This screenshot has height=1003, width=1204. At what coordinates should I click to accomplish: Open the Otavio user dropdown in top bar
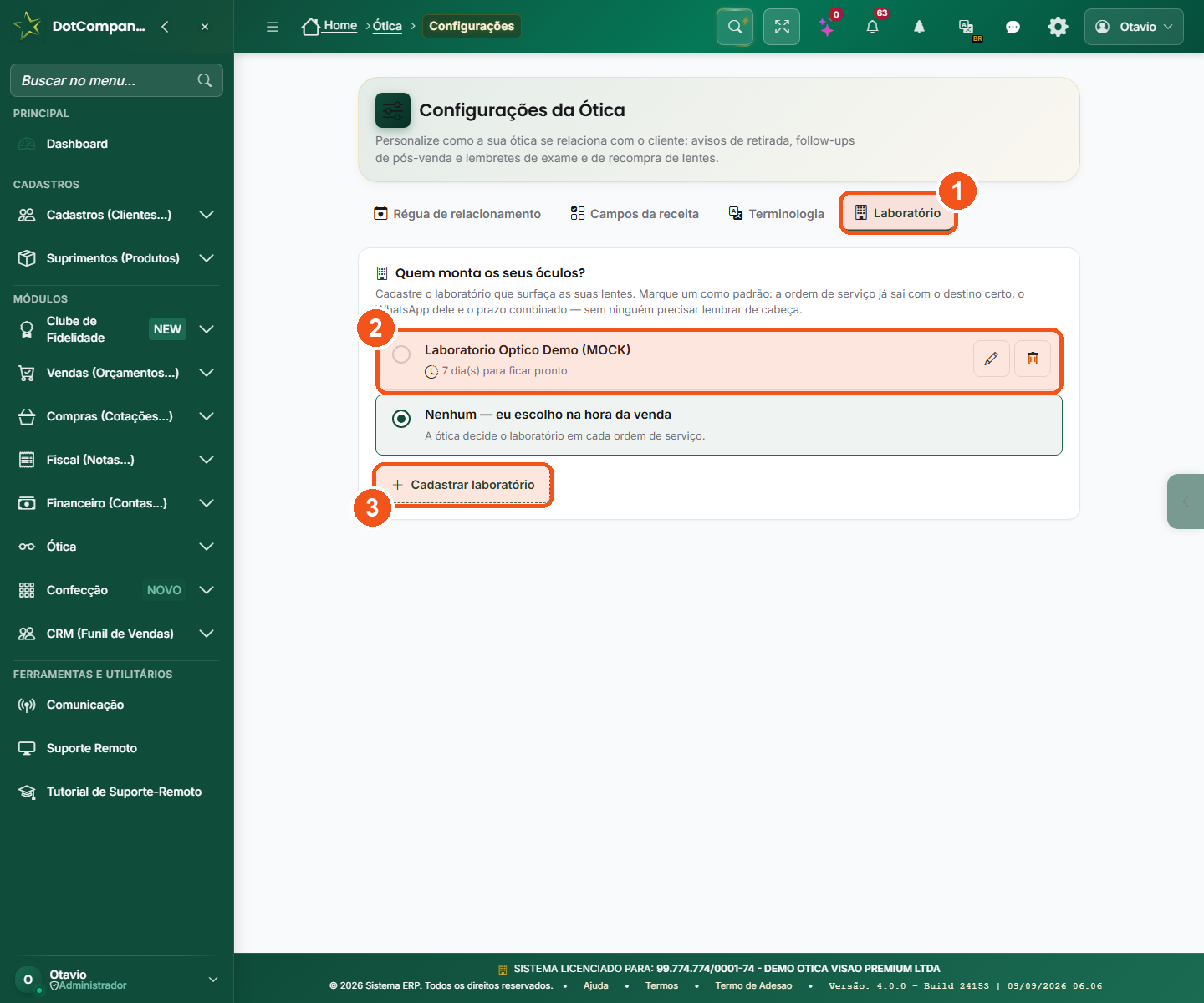coord(1134,27)
